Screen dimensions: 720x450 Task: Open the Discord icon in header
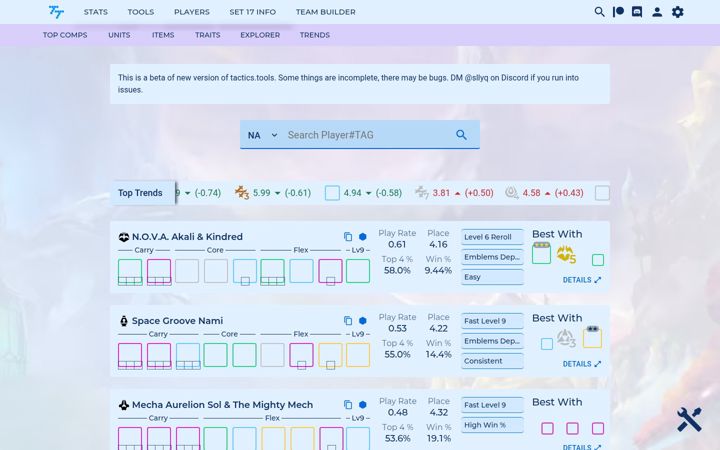(x=637, y=12)
